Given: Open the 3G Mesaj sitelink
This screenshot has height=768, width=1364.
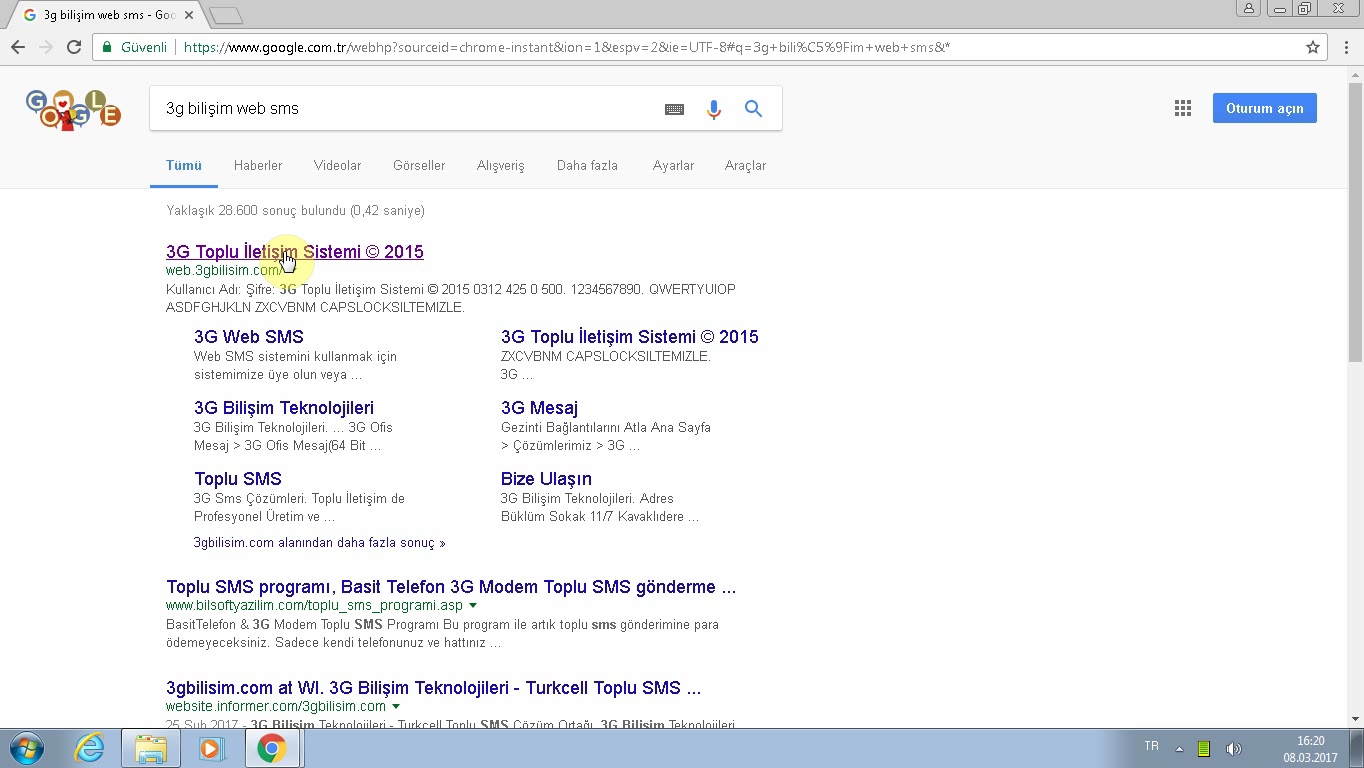Looking at the screenshot, I should click(x=539, y=408).
